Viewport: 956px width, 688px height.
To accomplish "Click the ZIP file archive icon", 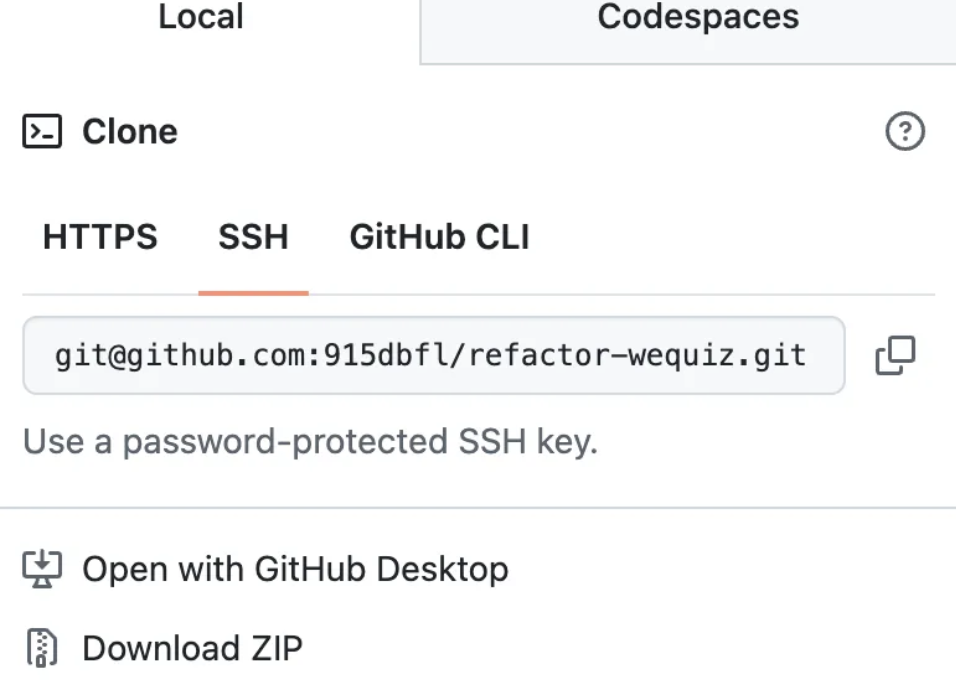I will (x=42, y=648).
